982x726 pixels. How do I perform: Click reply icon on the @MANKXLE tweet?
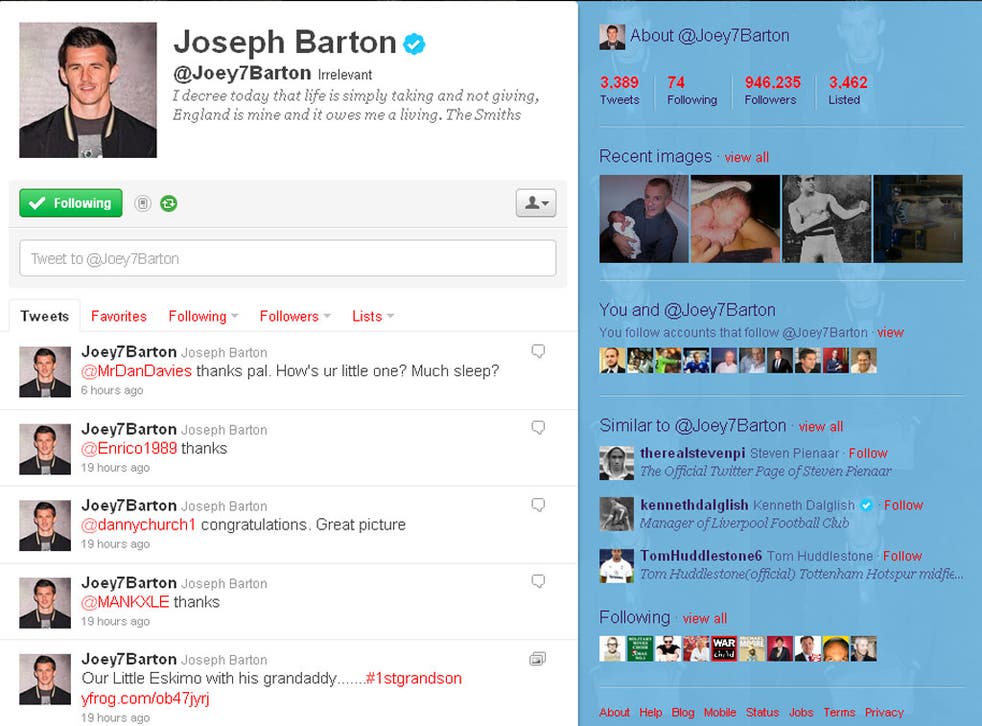tap(538, 581)
